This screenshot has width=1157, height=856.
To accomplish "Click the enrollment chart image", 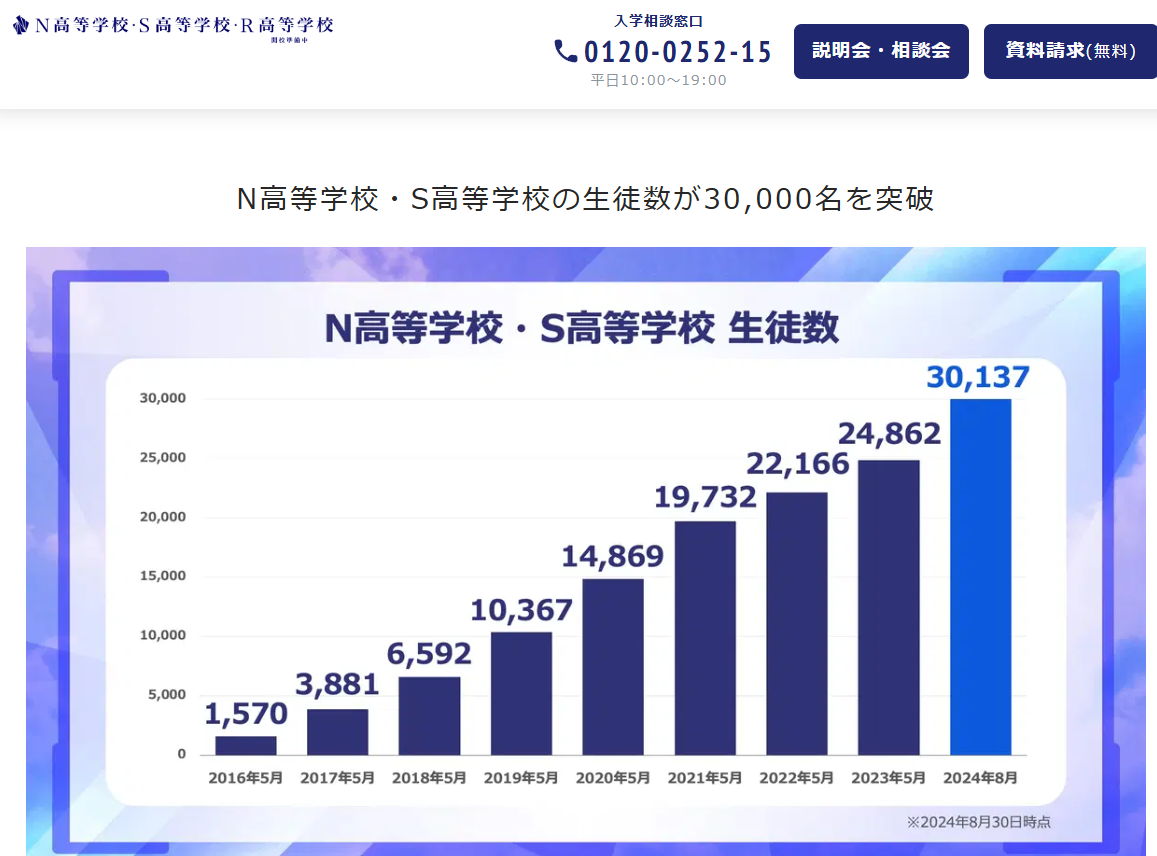I will click(x=586, y=551).
